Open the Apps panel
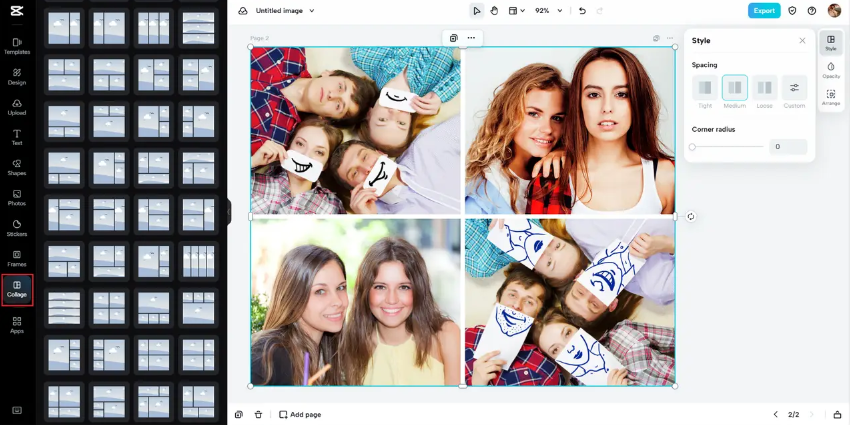This screenshot has width=850, height=425. 17,325
